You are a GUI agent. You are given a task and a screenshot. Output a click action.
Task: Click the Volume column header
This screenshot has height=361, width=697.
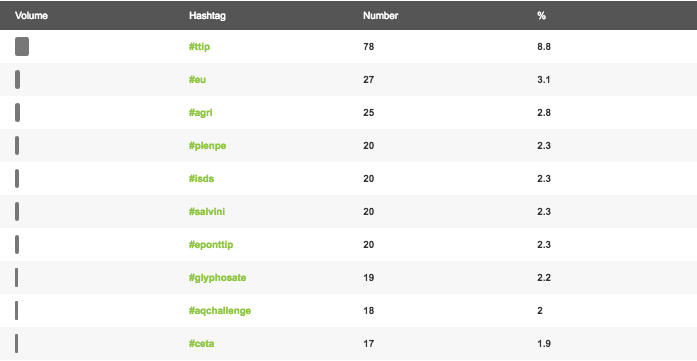point(31,16)
